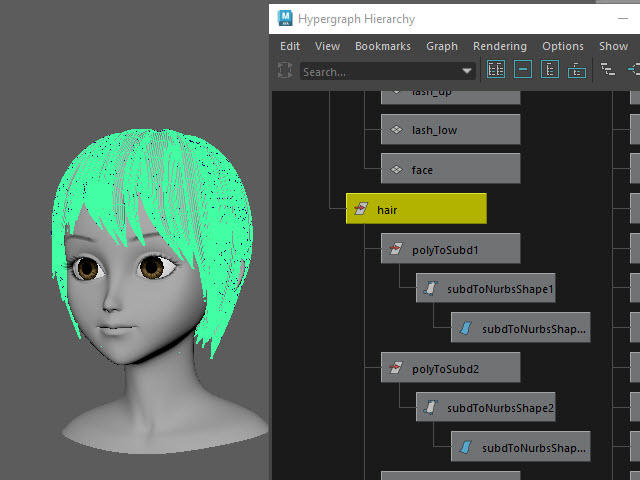This screenshot has height=480, width=640.
Task: Open the Bookmarks menu
Action: coord(382,46)
